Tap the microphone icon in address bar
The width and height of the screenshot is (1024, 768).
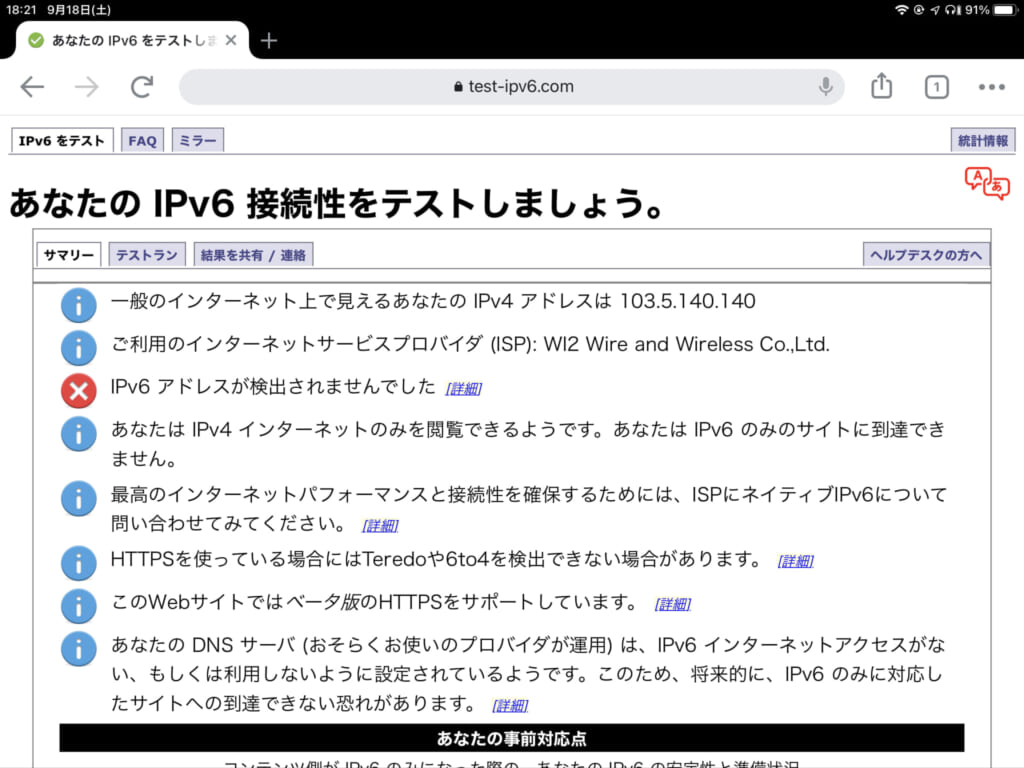coord(826,87)
